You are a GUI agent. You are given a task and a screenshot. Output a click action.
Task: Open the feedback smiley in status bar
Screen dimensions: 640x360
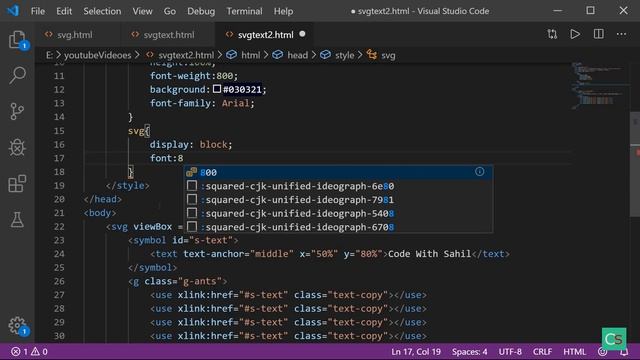coord(602,352)
